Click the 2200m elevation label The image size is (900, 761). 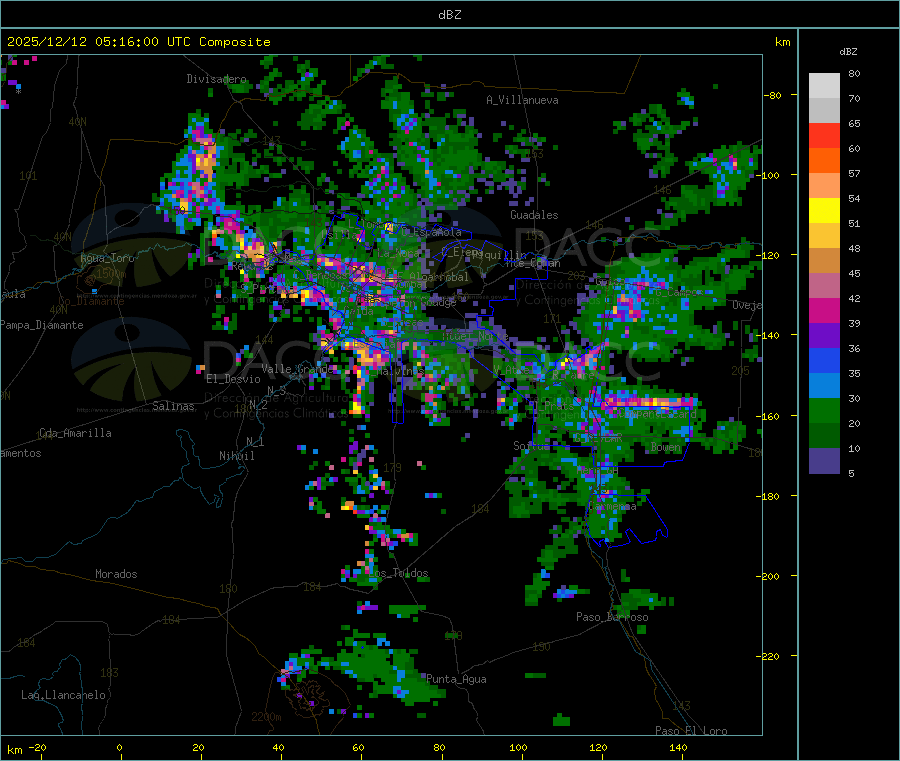pyautogui.click(x=266, y=717)
